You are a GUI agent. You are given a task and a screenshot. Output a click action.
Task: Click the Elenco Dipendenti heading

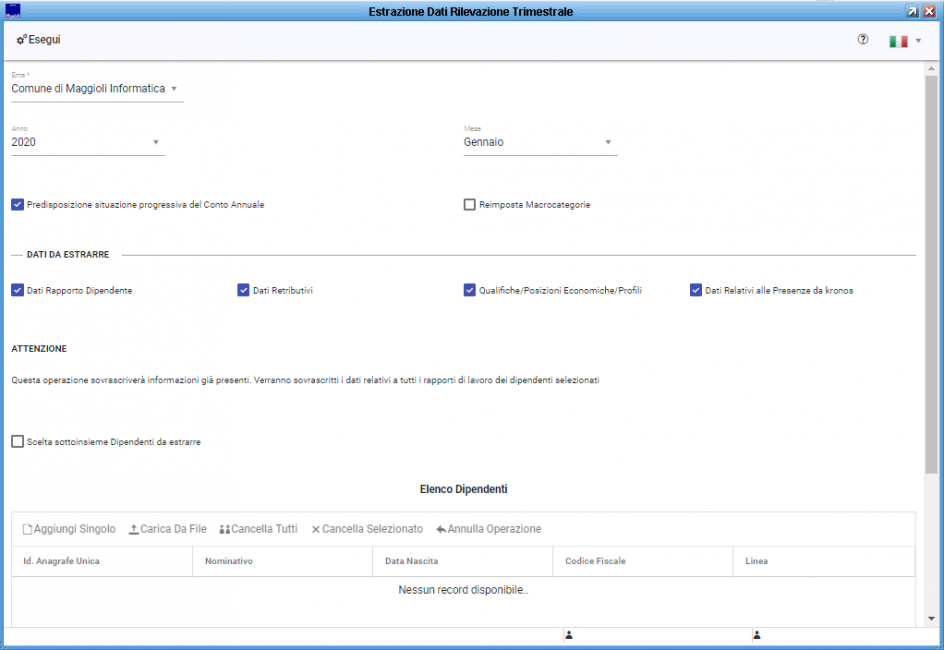click(x=464, y=489)
